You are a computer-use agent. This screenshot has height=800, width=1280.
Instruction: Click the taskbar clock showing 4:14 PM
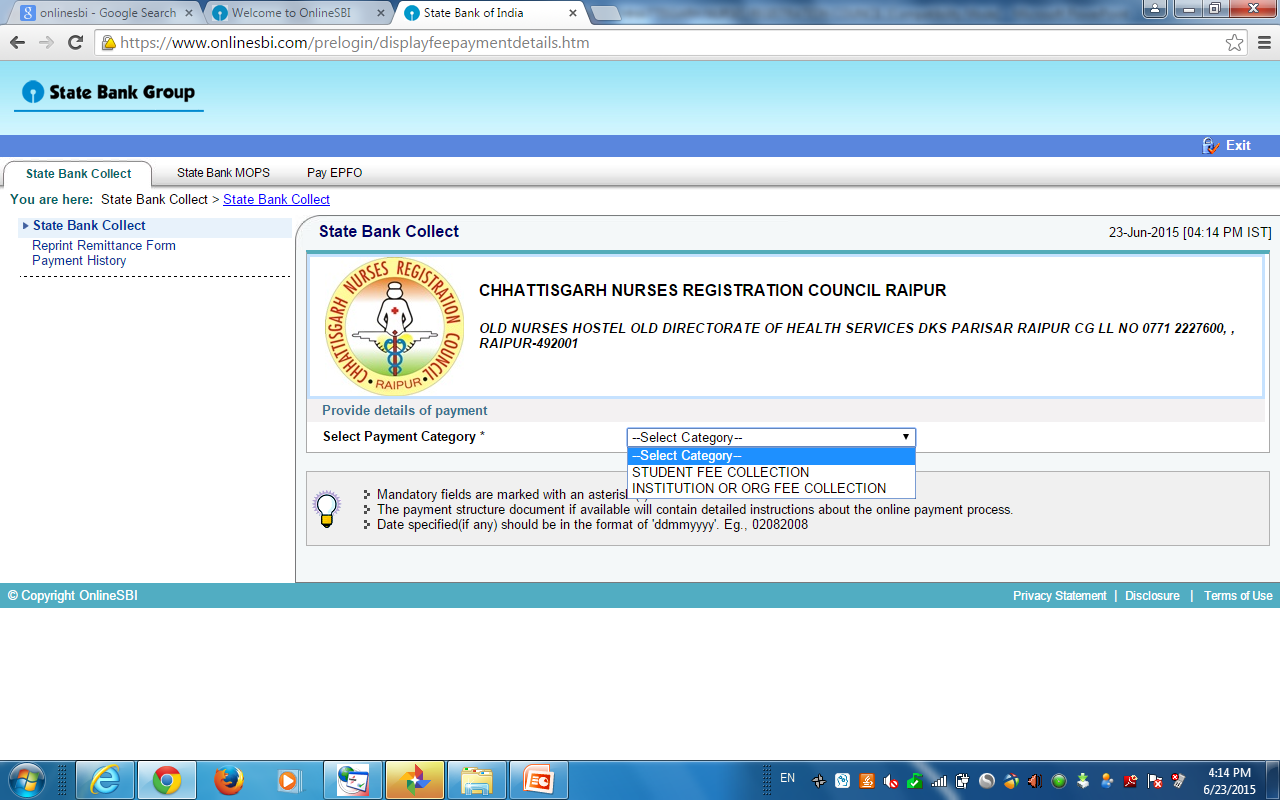[1229, 780]
